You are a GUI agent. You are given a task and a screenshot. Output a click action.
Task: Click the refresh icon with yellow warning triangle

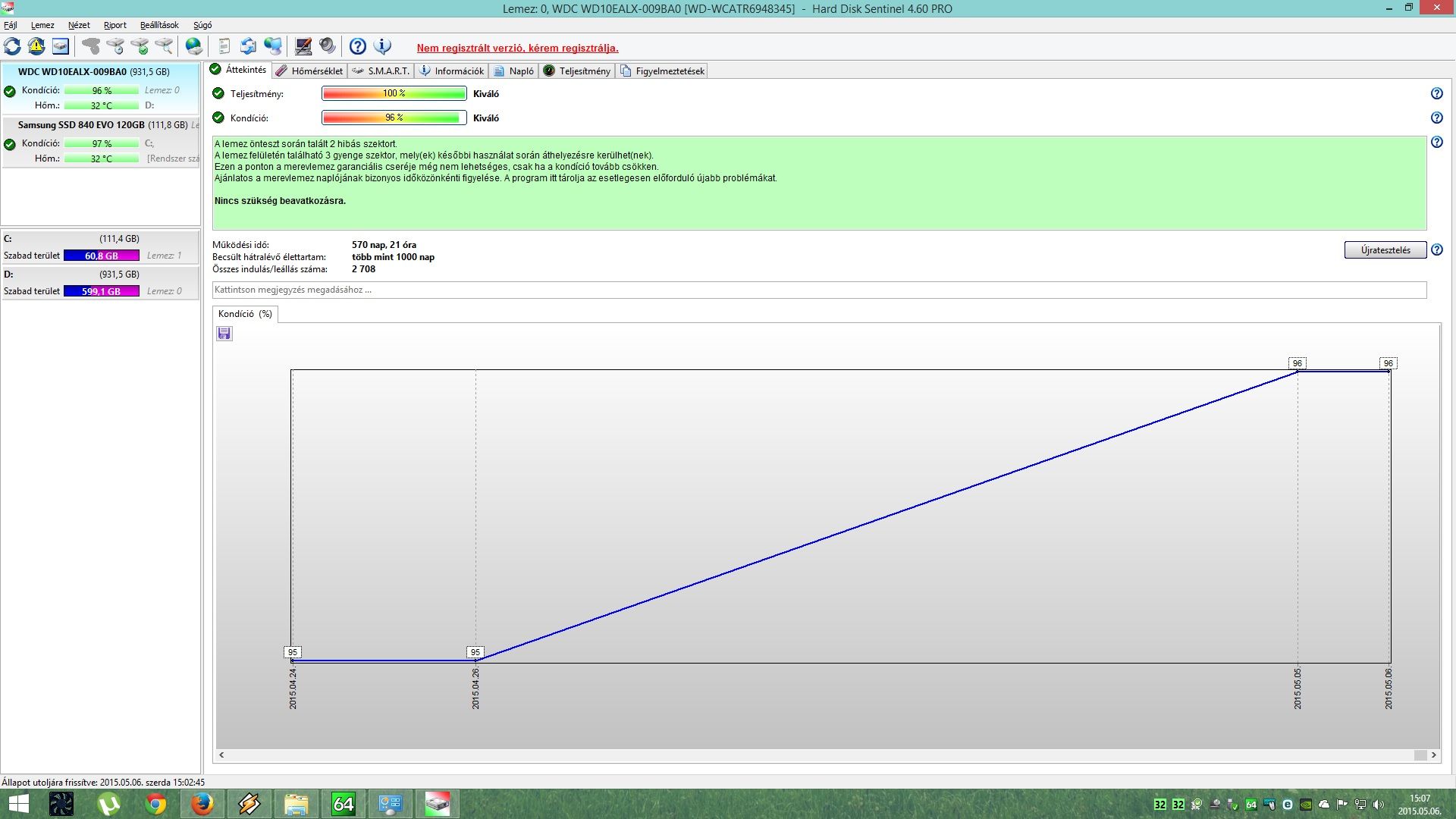36,46
